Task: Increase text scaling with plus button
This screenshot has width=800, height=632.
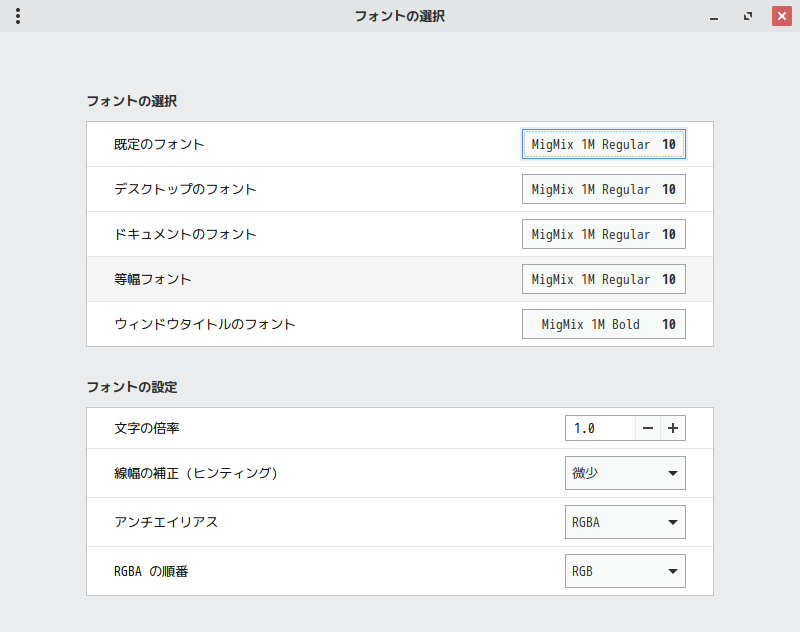Action: click(673, 428)
